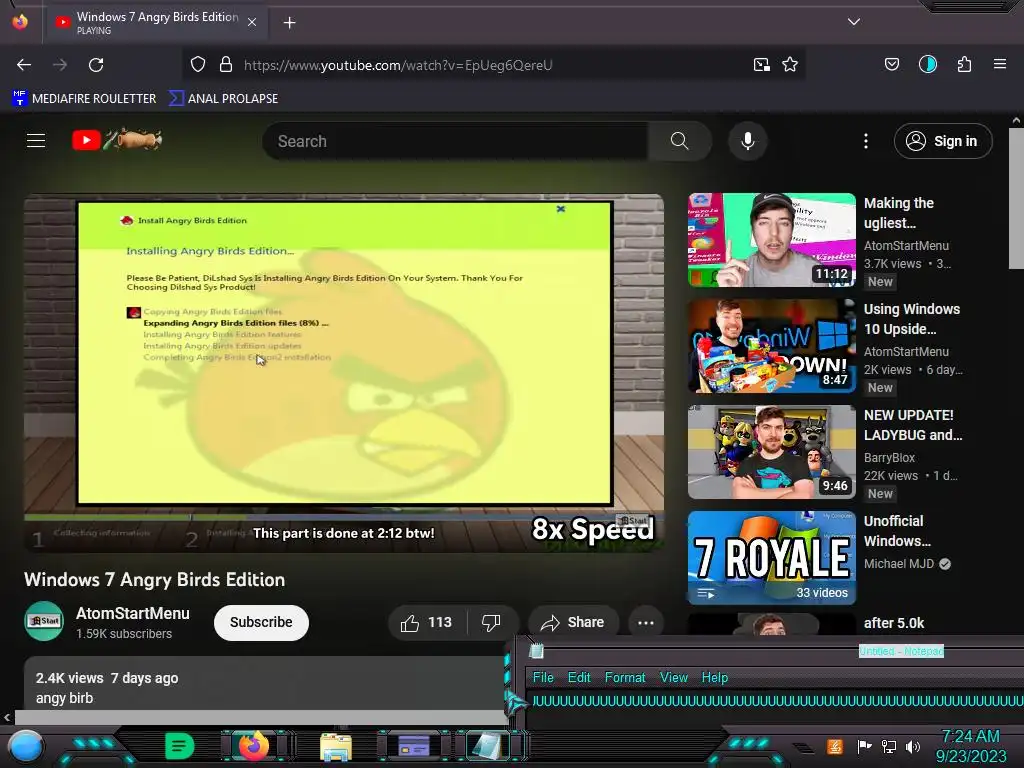The width and height of the screenshot is (1024, 768).
Task: Open the purple window taskbar icon
Action: coord(413,746)
